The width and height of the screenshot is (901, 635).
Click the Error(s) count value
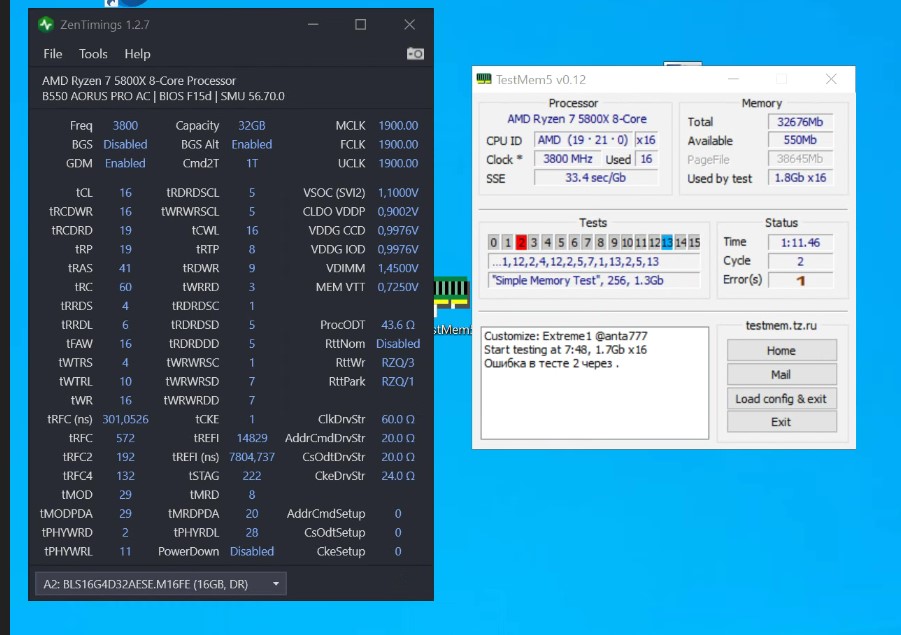[800, 280]
